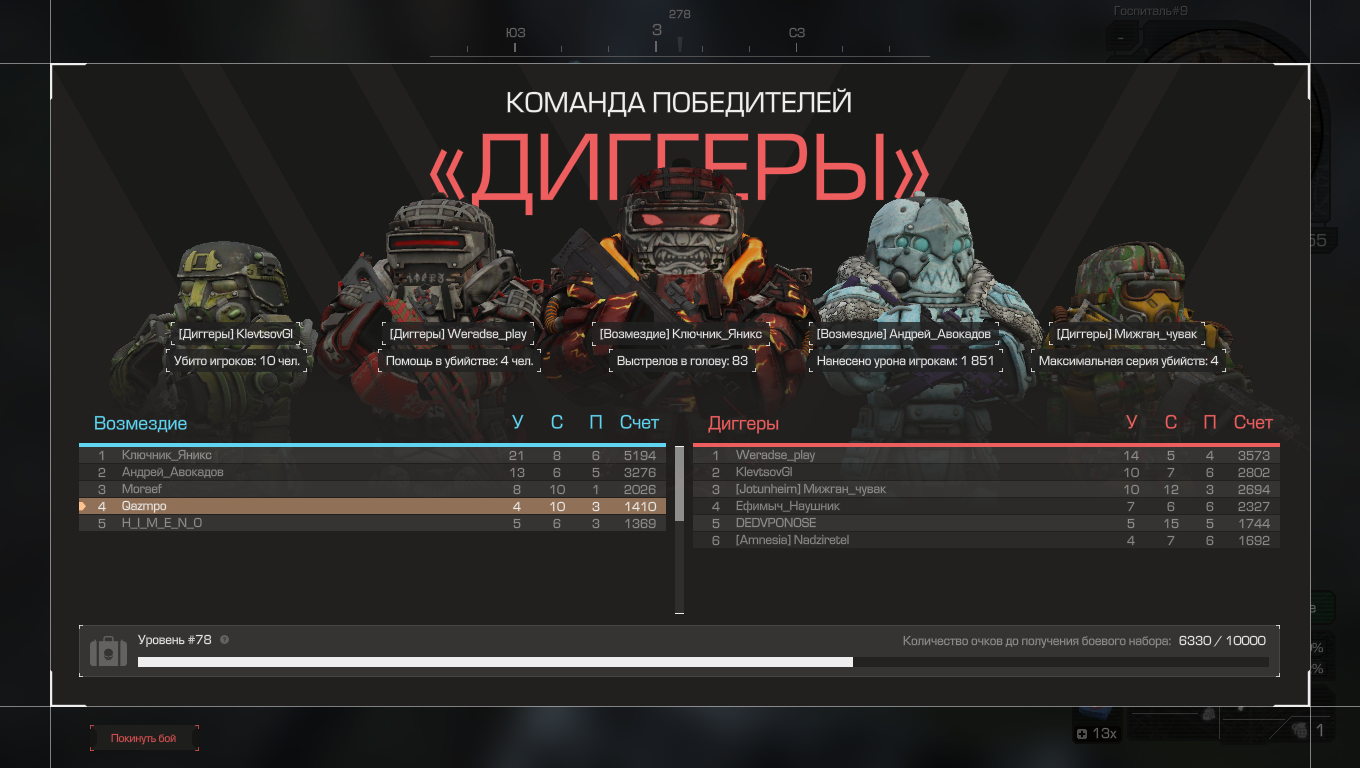The height and width of the screenshot is (768, 1360).
Task: Click the [Диггеры] KlevtsovGl name tag
Action: tap(235, 333)
